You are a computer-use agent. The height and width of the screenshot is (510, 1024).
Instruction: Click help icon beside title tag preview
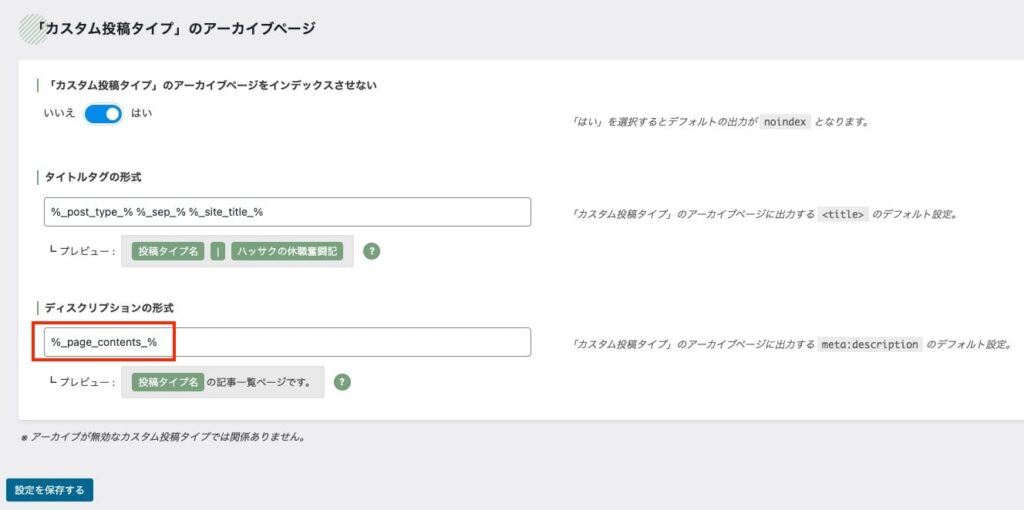tap(372, 251)
